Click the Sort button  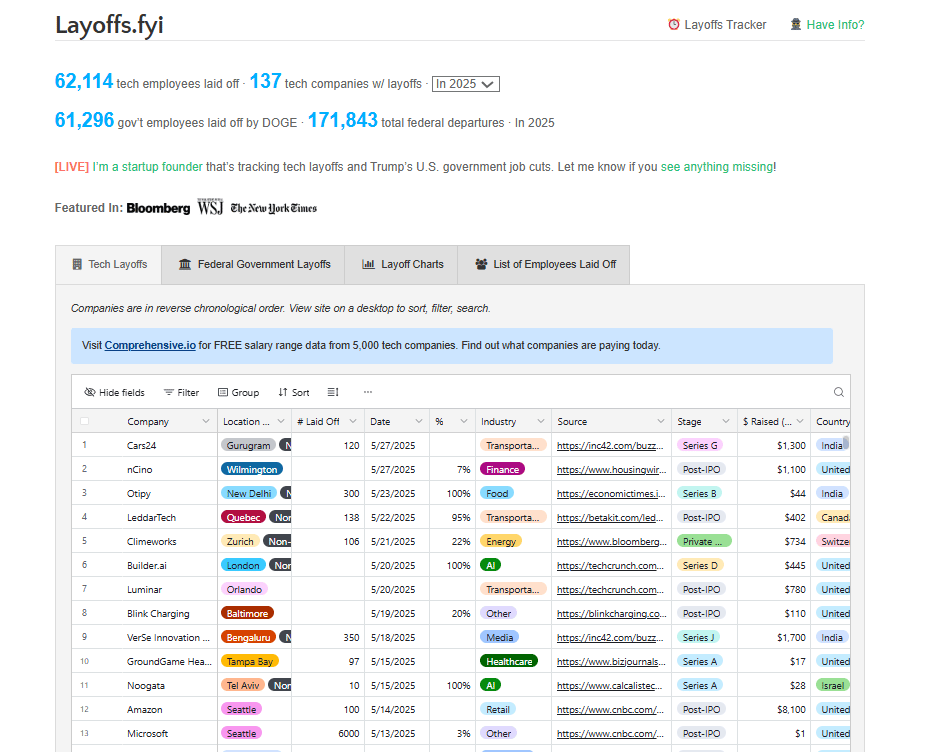click(x=294, y=392)
